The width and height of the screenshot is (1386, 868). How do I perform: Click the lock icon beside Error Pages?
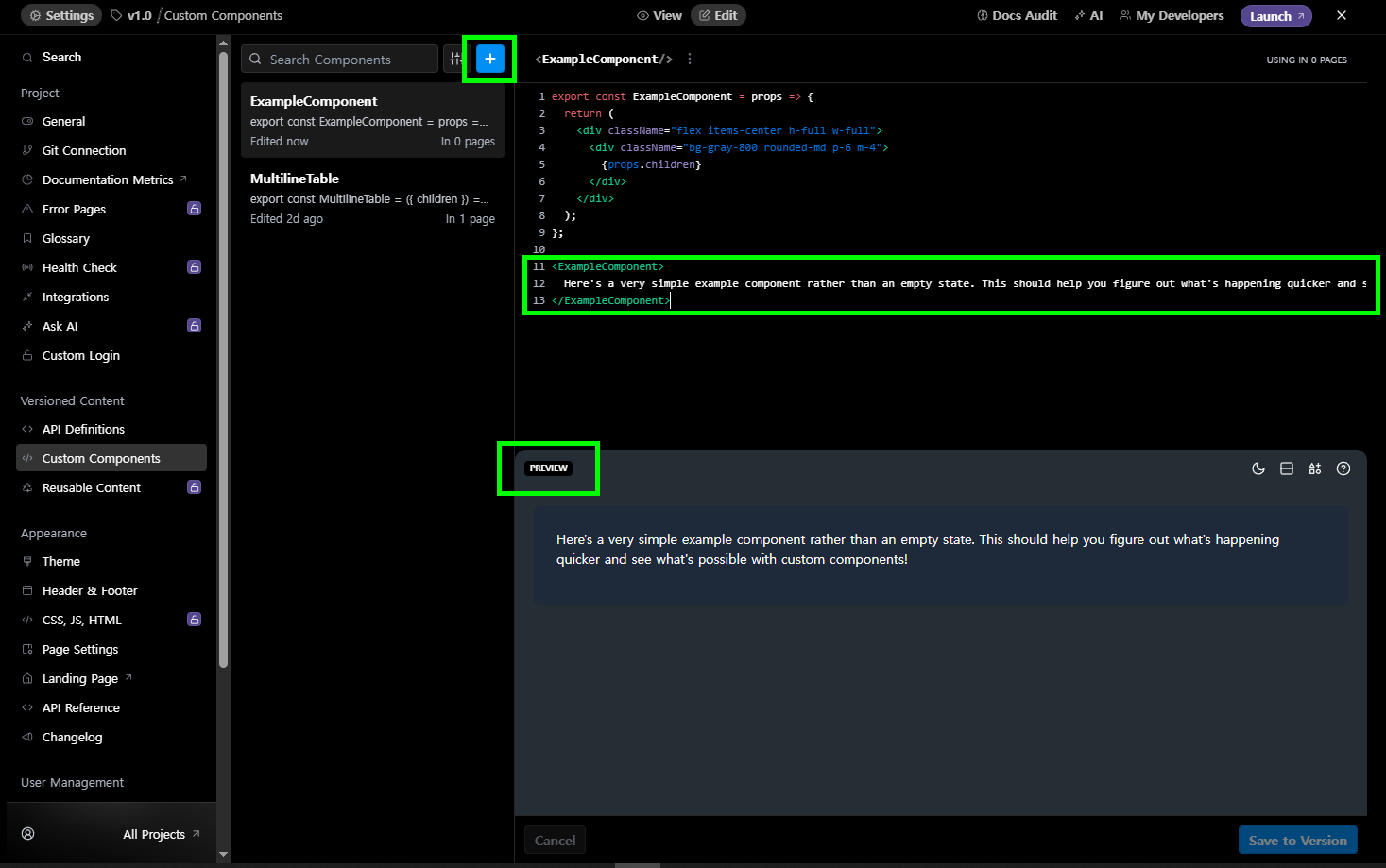[x=194, y=209]
